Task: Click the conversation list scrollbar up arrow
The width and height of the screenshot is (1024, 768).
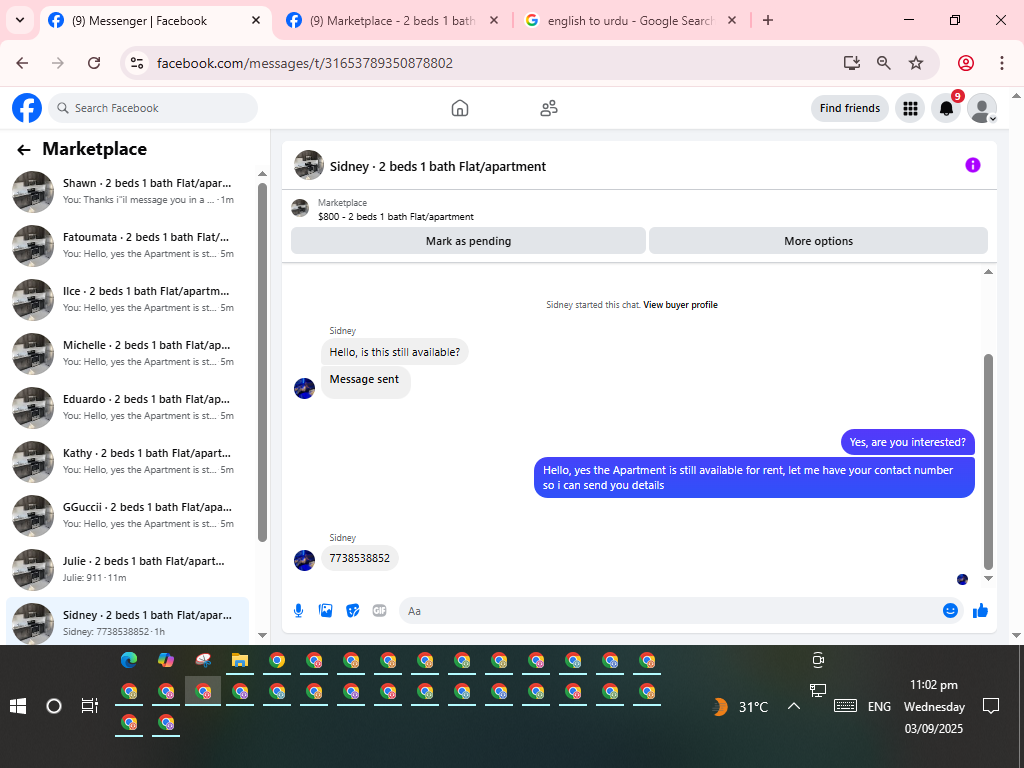Action: [x=263, y=174]
